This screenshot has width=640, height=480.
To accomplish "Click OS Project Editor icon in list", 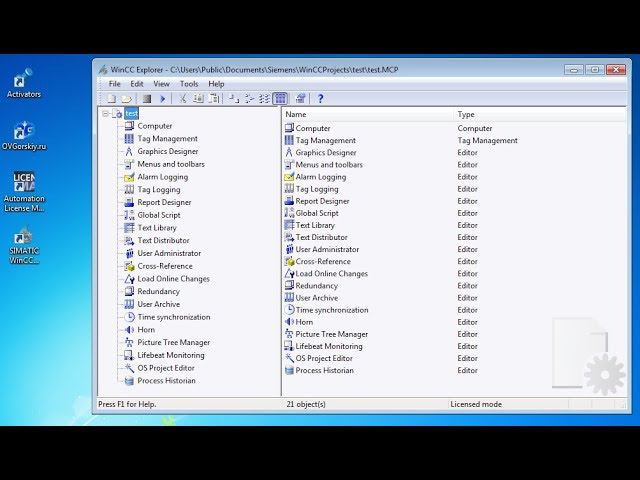I will (x=289, y=358).
